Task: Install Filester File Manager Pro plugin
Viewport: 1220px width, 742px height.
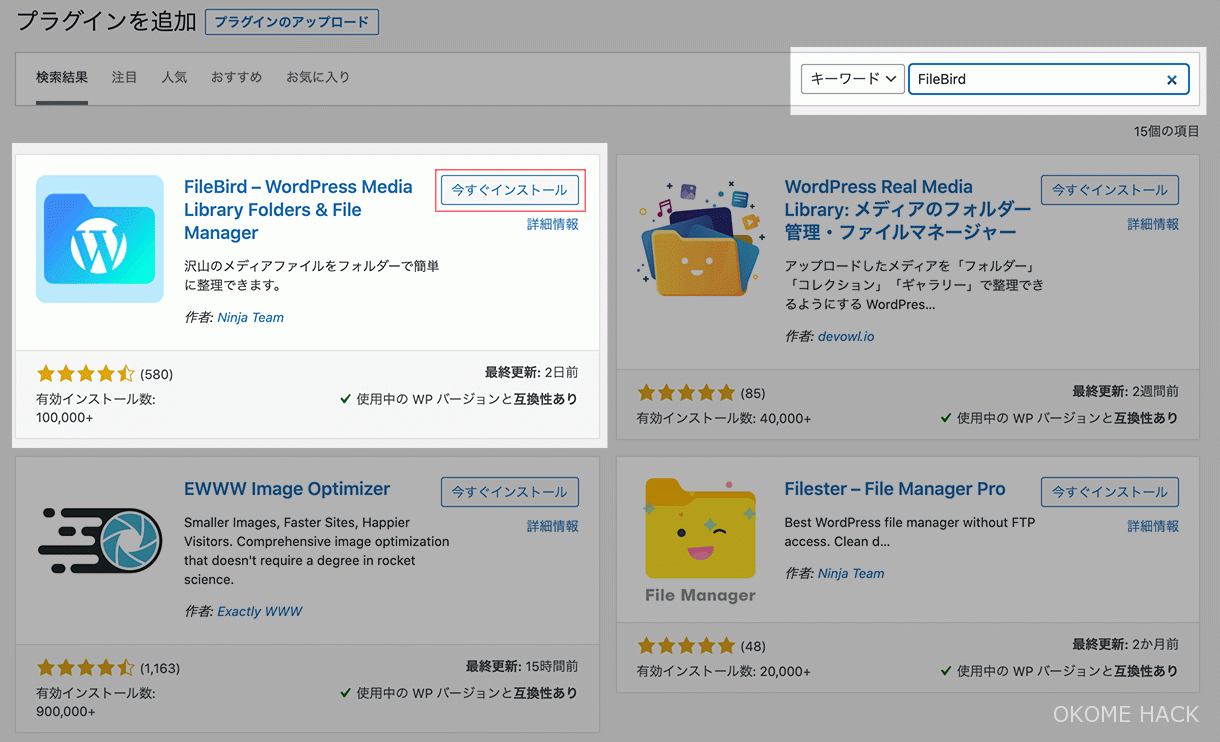Action: 1110,492
